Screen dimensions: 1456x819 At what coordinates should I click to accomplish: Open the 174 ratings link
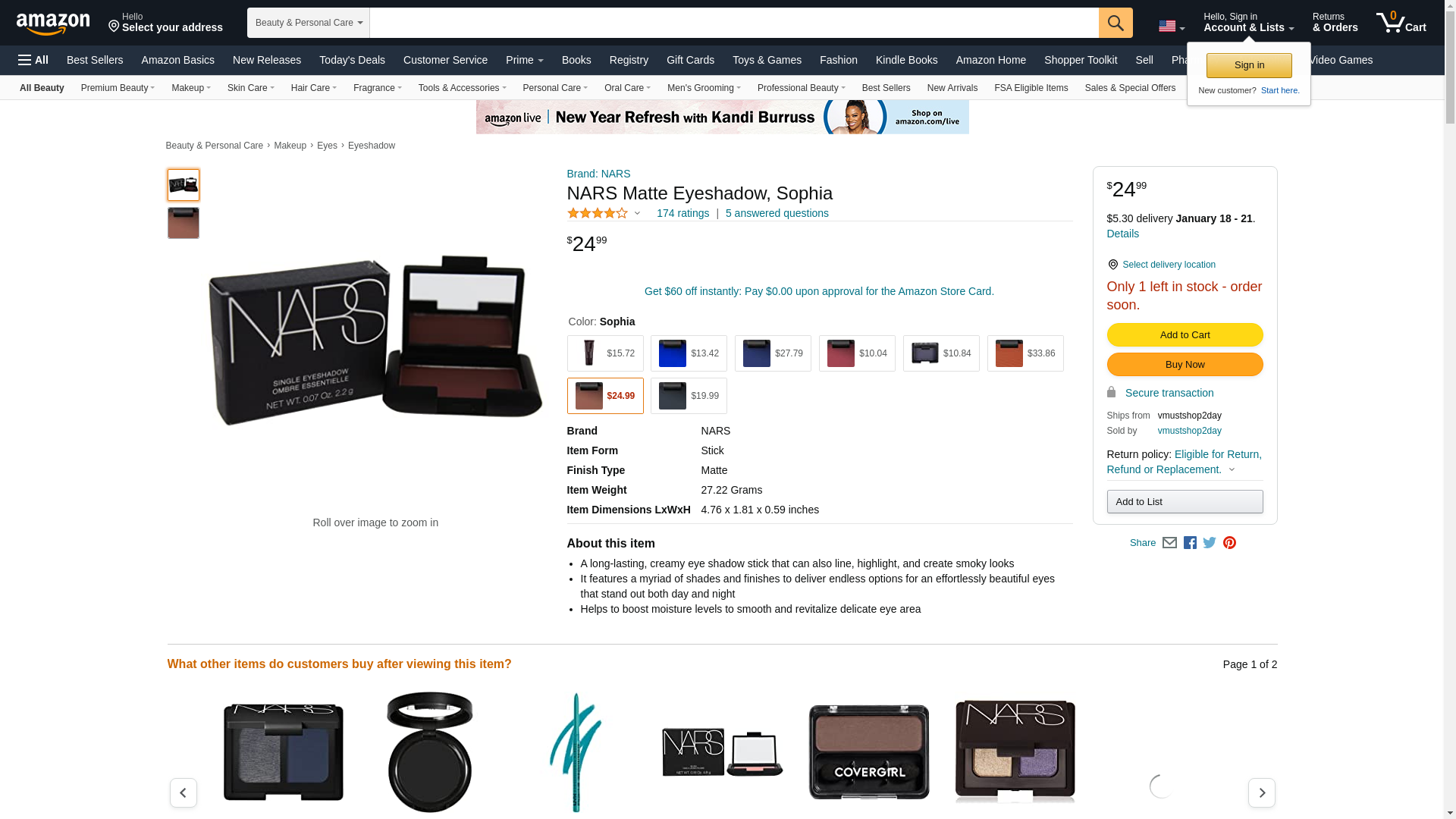pos(682,213)
